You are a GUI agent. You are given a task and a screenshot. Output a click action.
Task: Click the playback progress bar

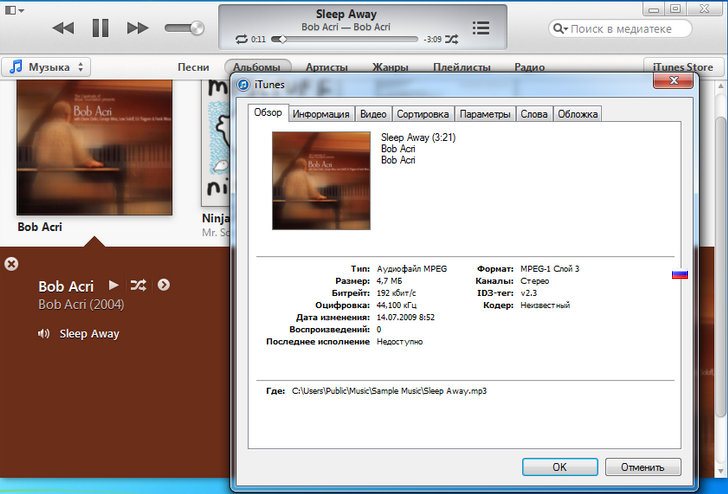344,39
